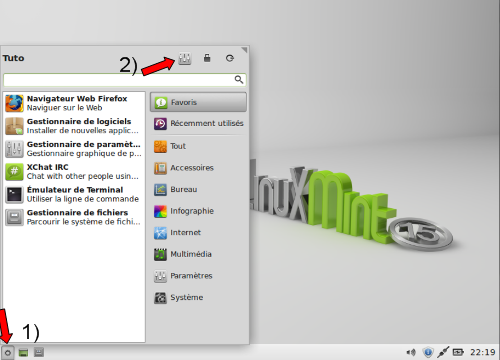500x360 pixels.
Task: Click the network connection tray icon
Action: click(x=443, y=352)
